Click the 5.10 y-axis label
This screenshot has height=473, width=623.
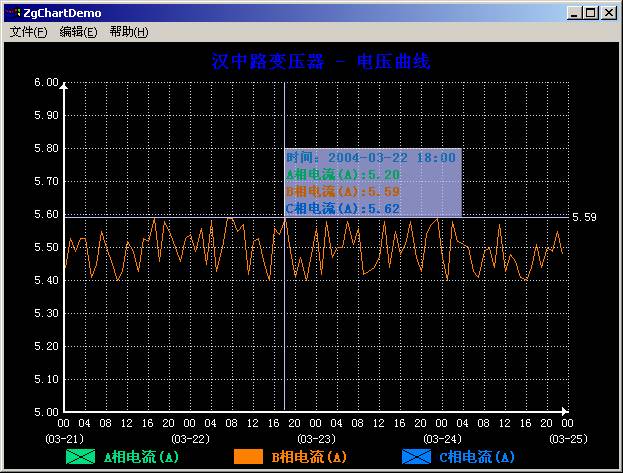click(x=46, y=379)
